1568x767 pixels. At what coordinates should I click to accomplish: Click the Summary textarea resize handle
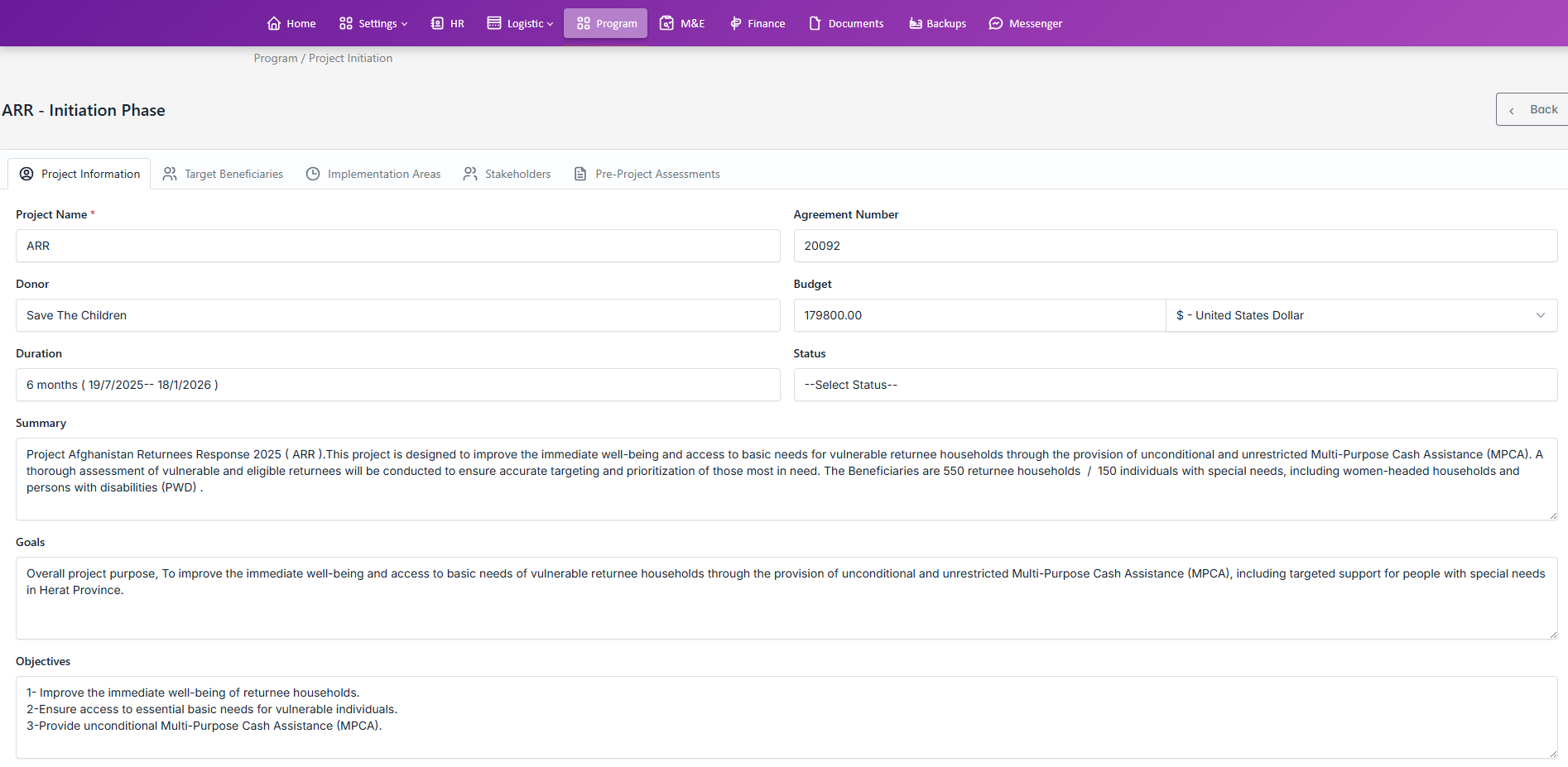click(x=1552, y=515)
